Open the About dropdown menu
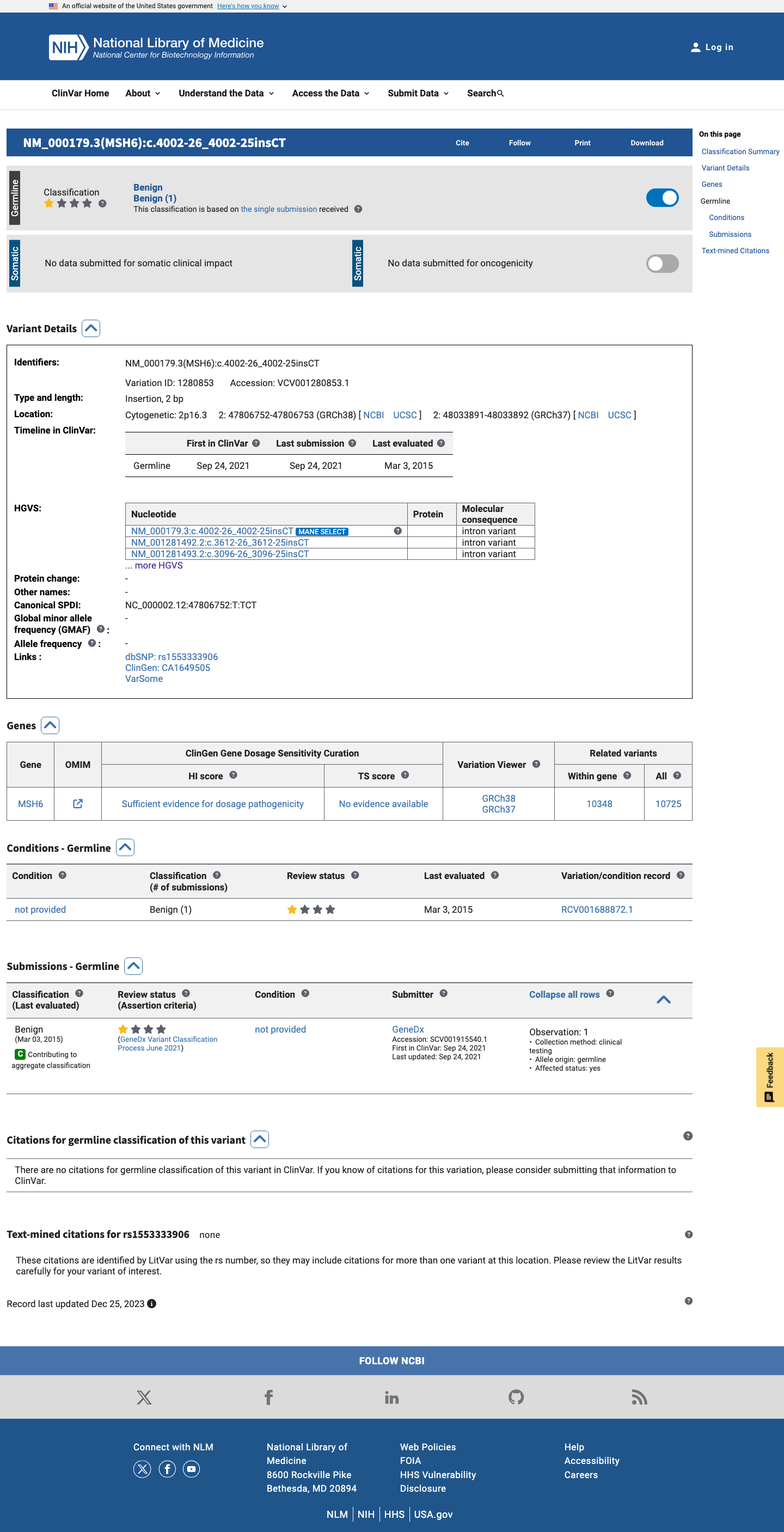 143,93
